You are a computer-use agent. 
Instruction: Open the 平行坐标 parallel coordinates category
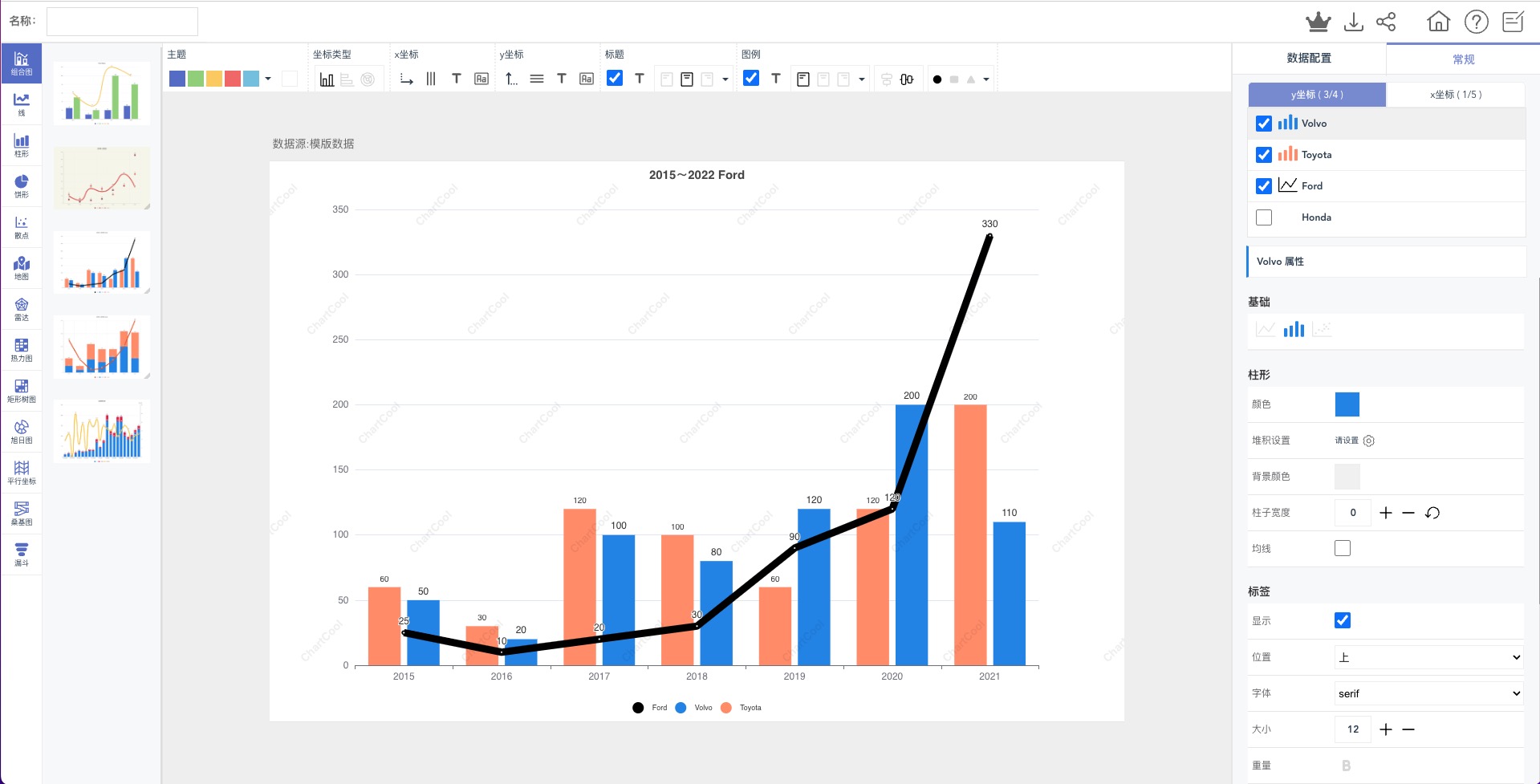click(22, 473)
